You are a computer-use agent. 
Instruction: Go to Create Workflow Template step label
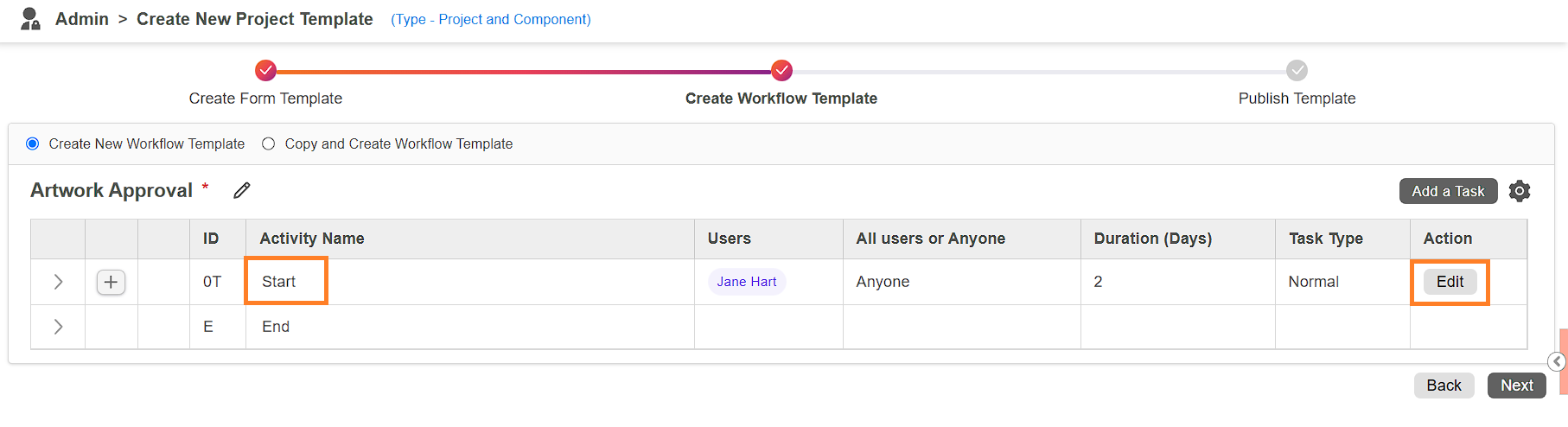pyautogui.click(x=781, y=99)
